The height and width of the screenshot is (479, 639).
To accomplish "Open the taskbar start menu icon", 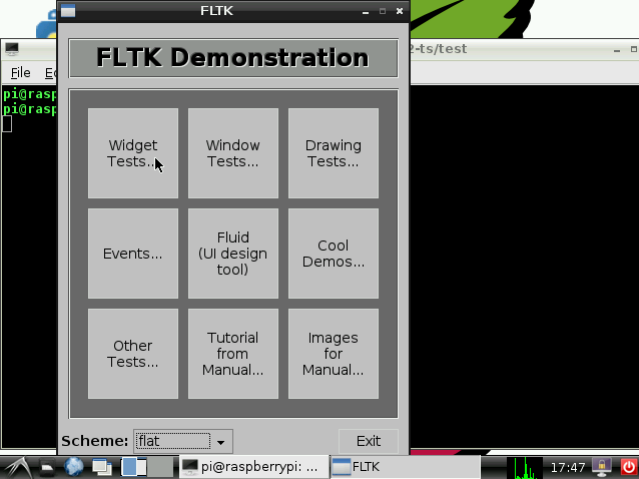I will [18, 467].
